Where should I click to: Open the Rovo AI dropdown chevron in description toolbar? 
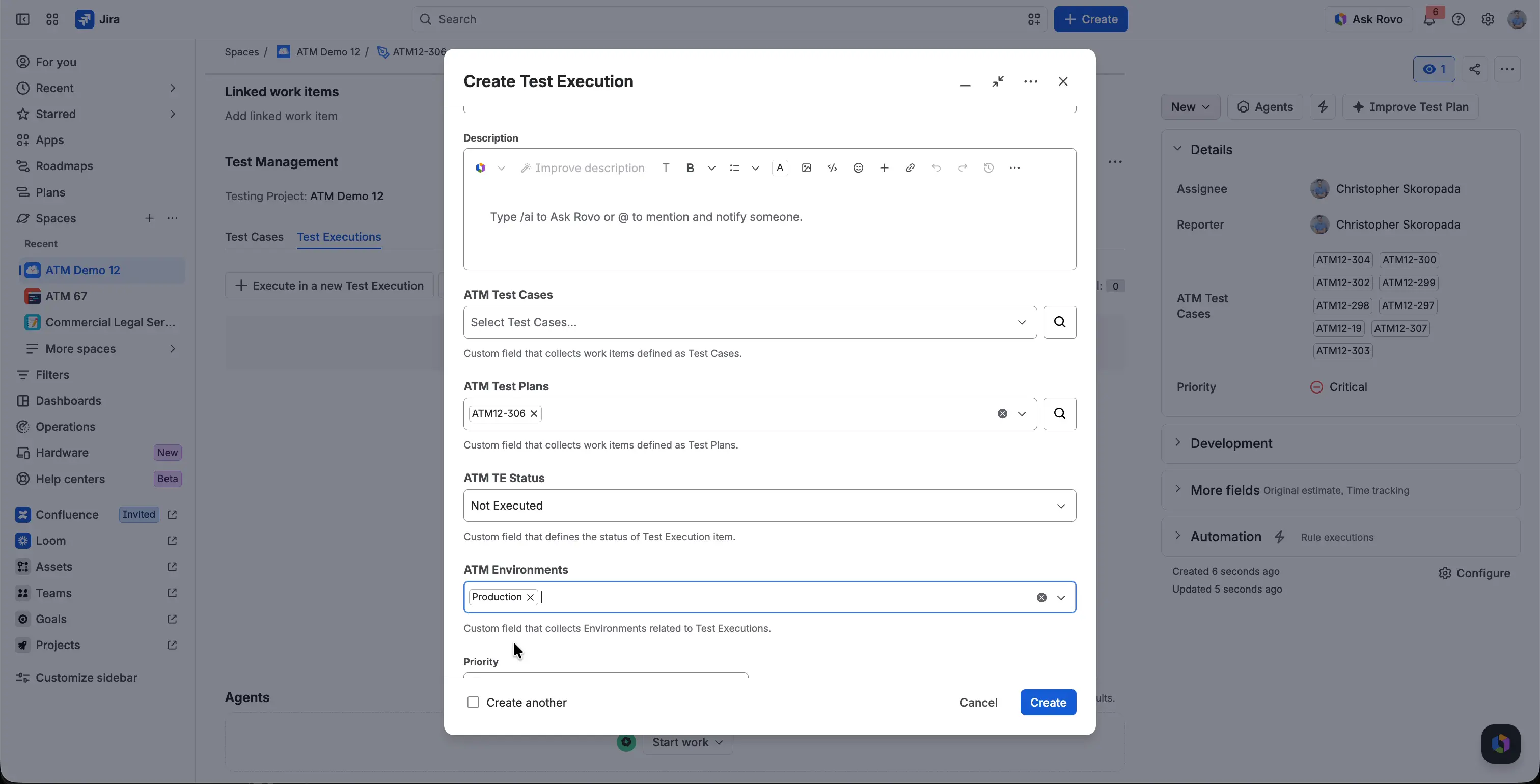pos(501,168)
